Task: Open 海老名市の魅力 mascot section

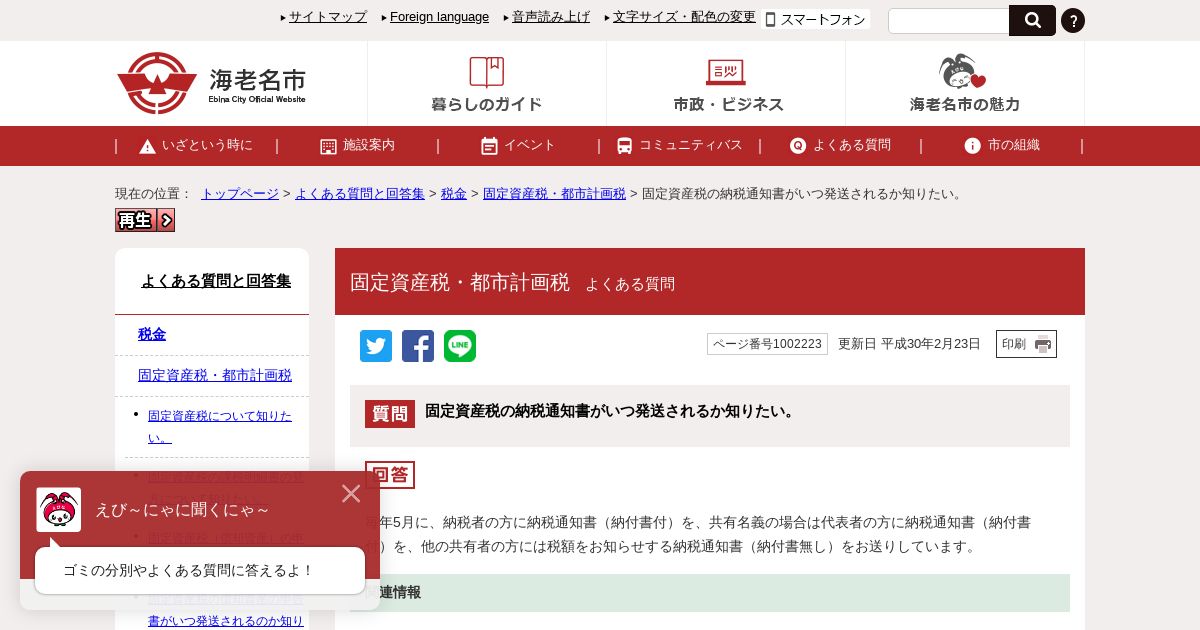Action: (x=965, y=84)
